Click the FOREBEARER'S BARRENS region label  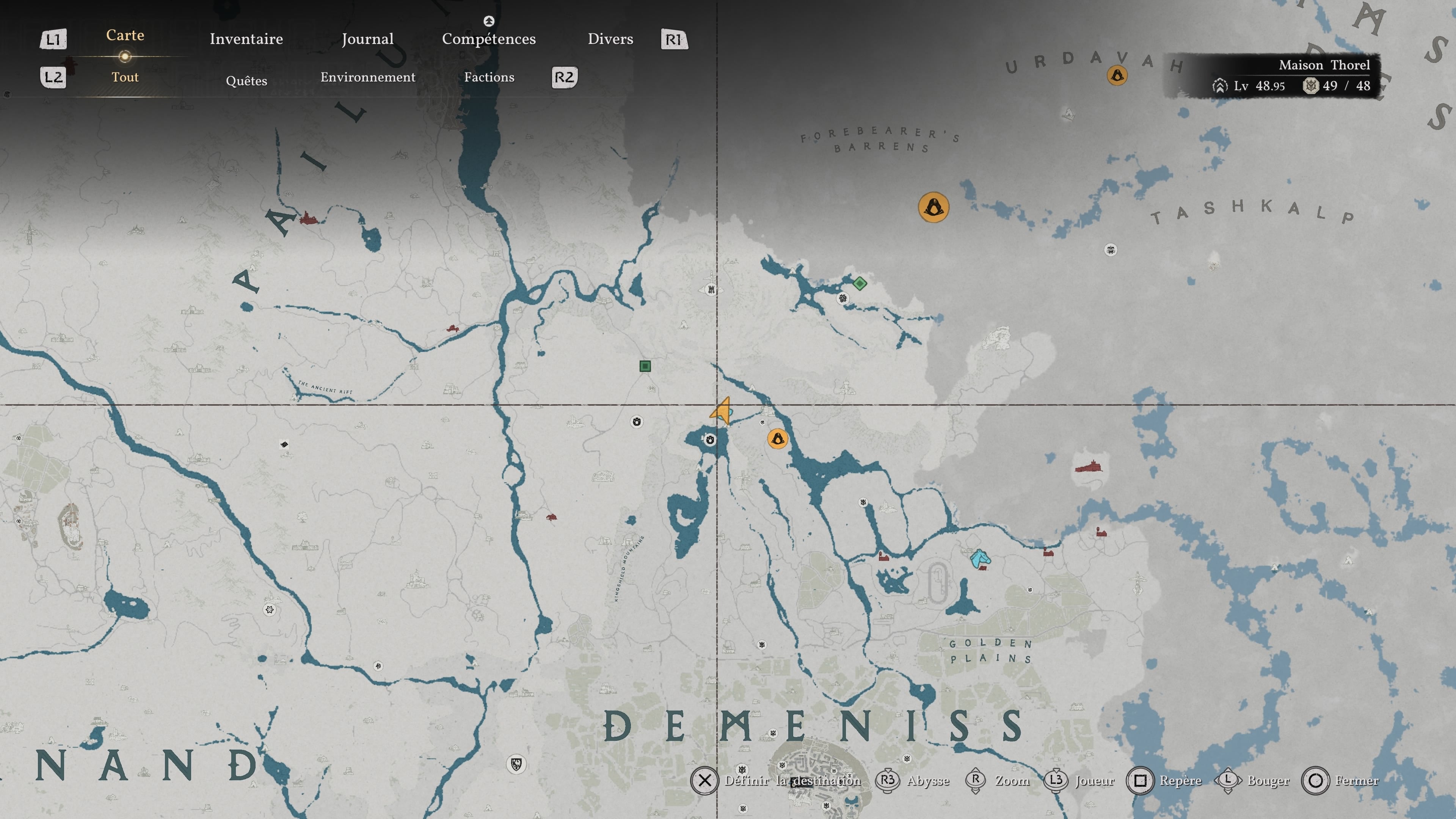(880, 140)
